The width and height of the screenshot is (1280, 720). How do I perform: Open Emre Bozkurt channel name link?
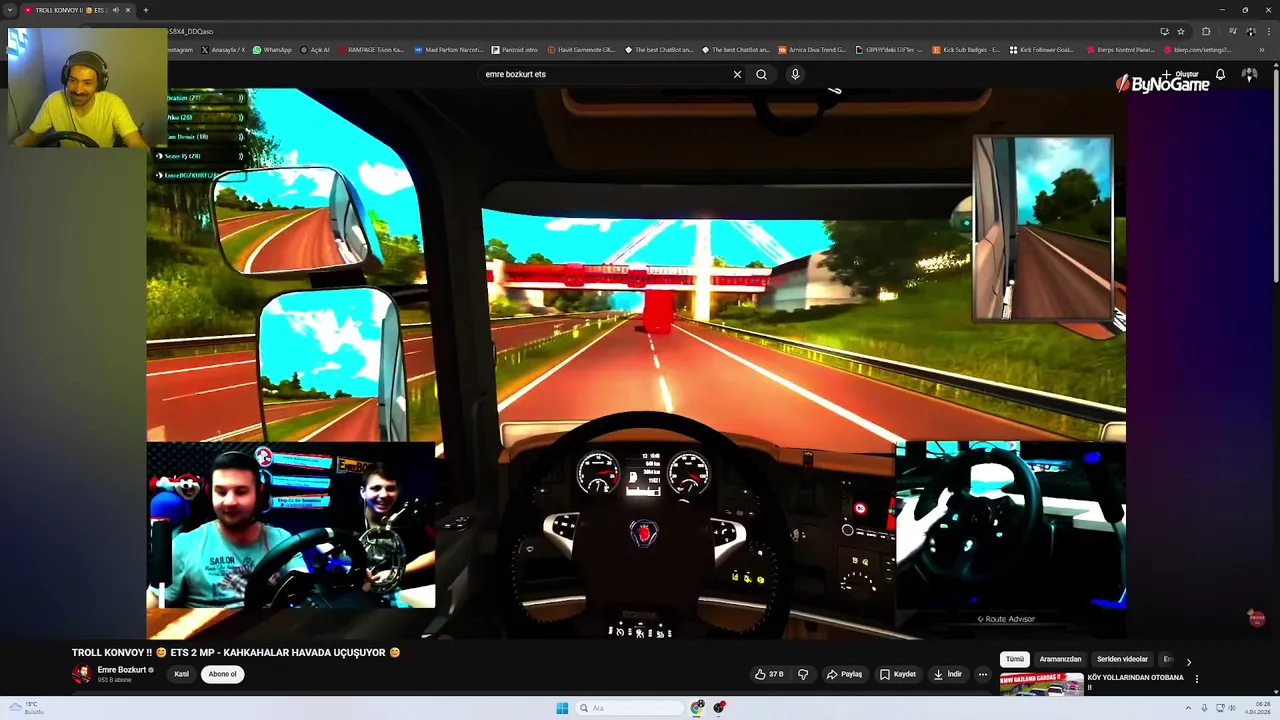click(122, 670)
